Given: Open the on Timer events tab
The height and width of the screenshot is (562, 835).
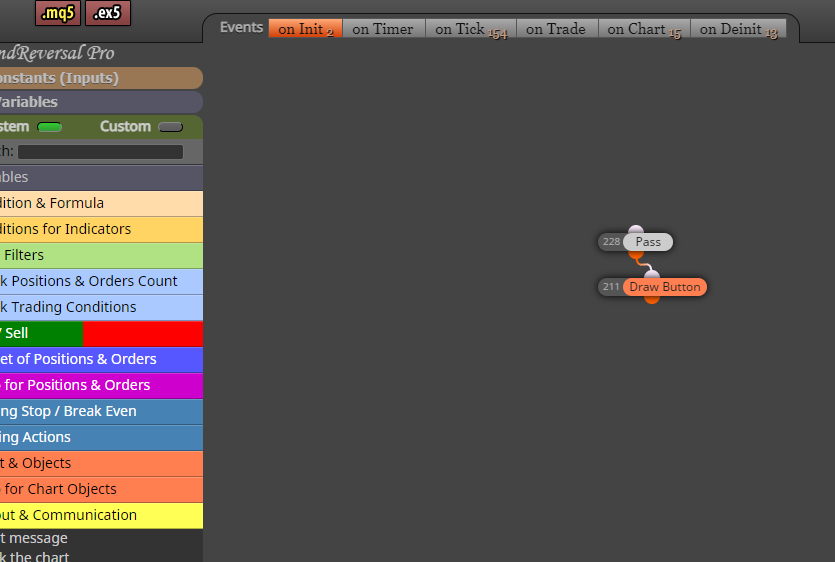Looking at the screenshot, I should pos(383,29).
